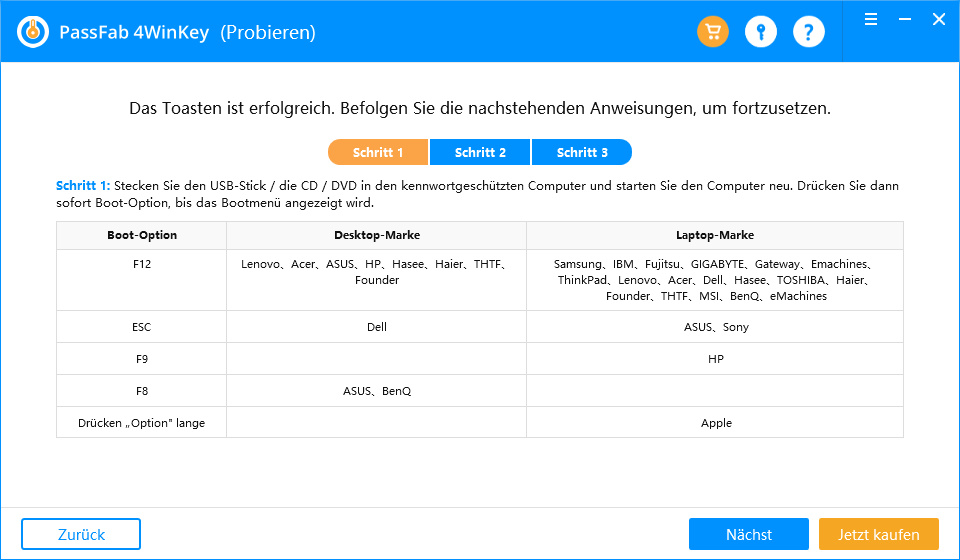Screen dimensions: 960x560
Task: Click the Drücken "Option" lange cell
Action: pyautogui.click(x=142, y=423)
